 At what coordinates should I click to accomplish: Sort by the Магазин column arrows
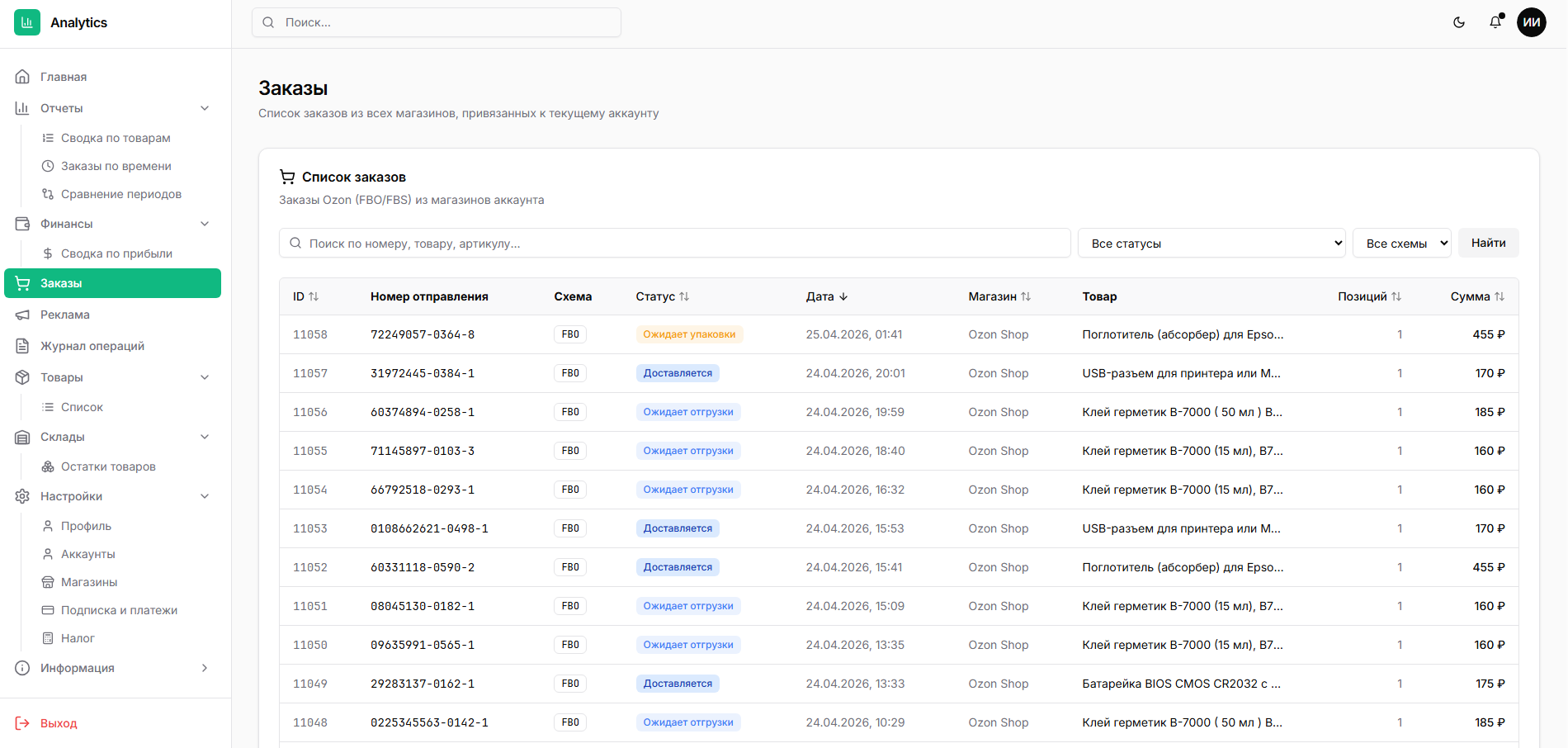1026,296
